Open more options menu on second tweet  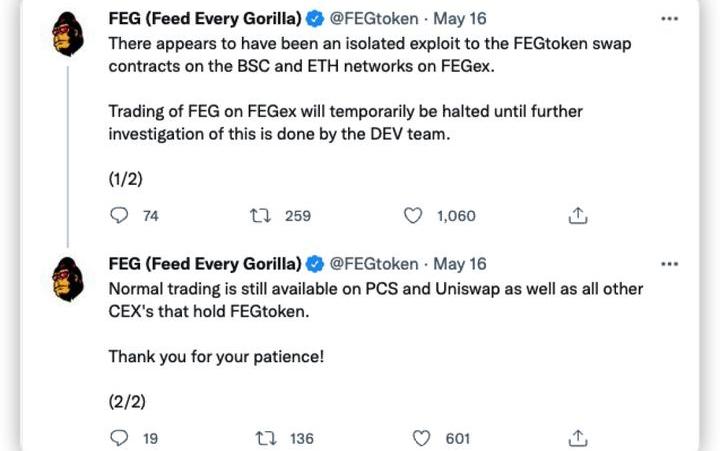coord(670,264)
